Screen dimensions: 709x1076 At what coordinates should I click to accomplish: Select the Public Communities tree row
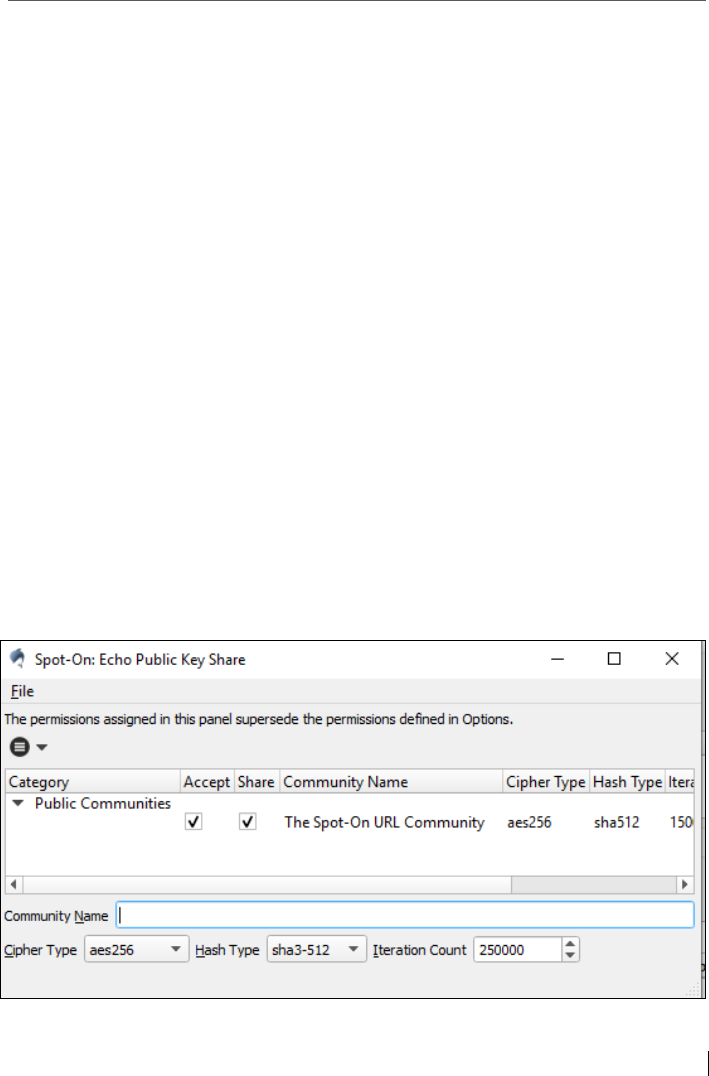tap(103, 803)
